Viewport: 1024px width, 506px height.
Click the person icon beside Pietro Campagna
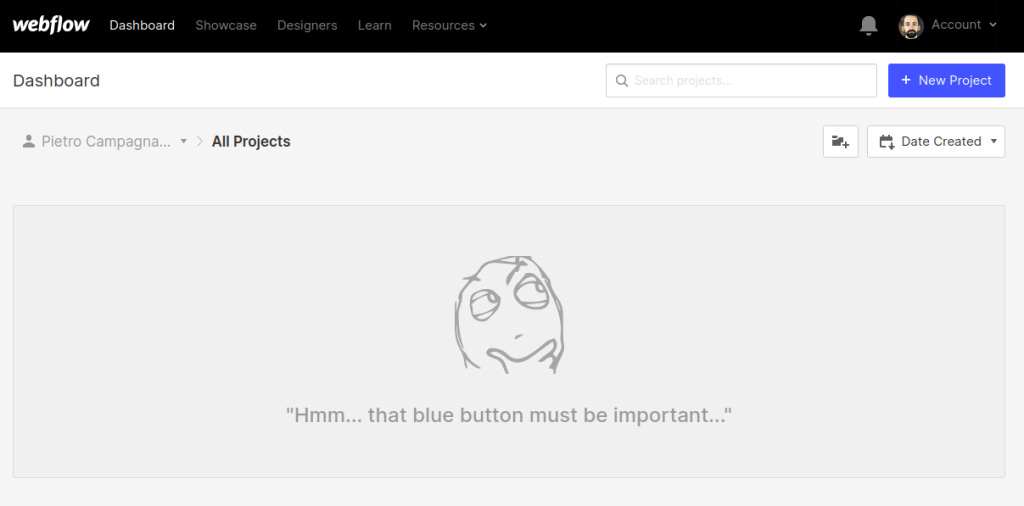28,141
